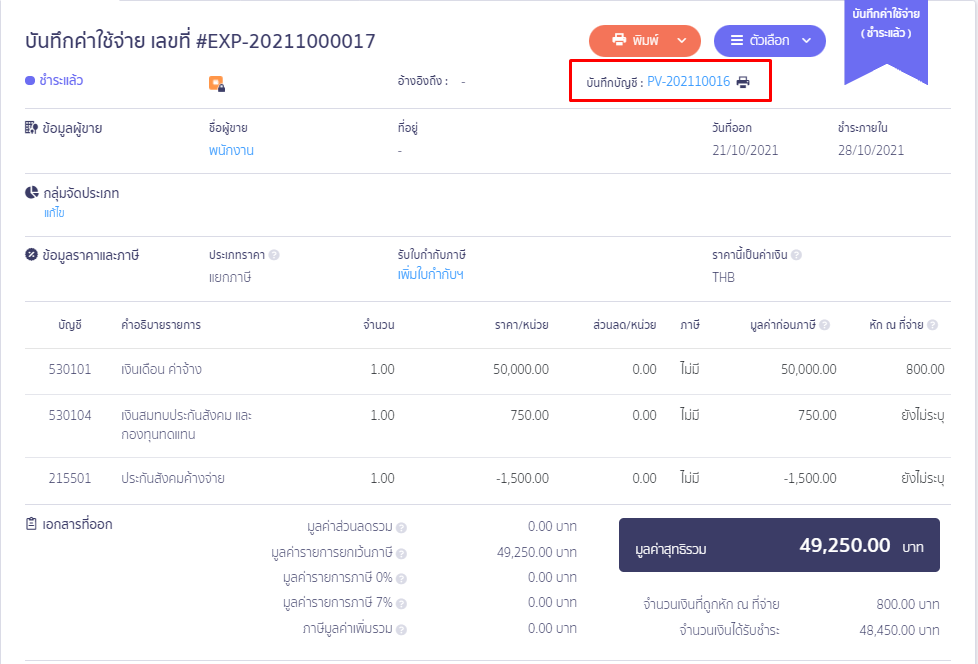Click clipboard icon beside เอกสารที่ออก

31,524
